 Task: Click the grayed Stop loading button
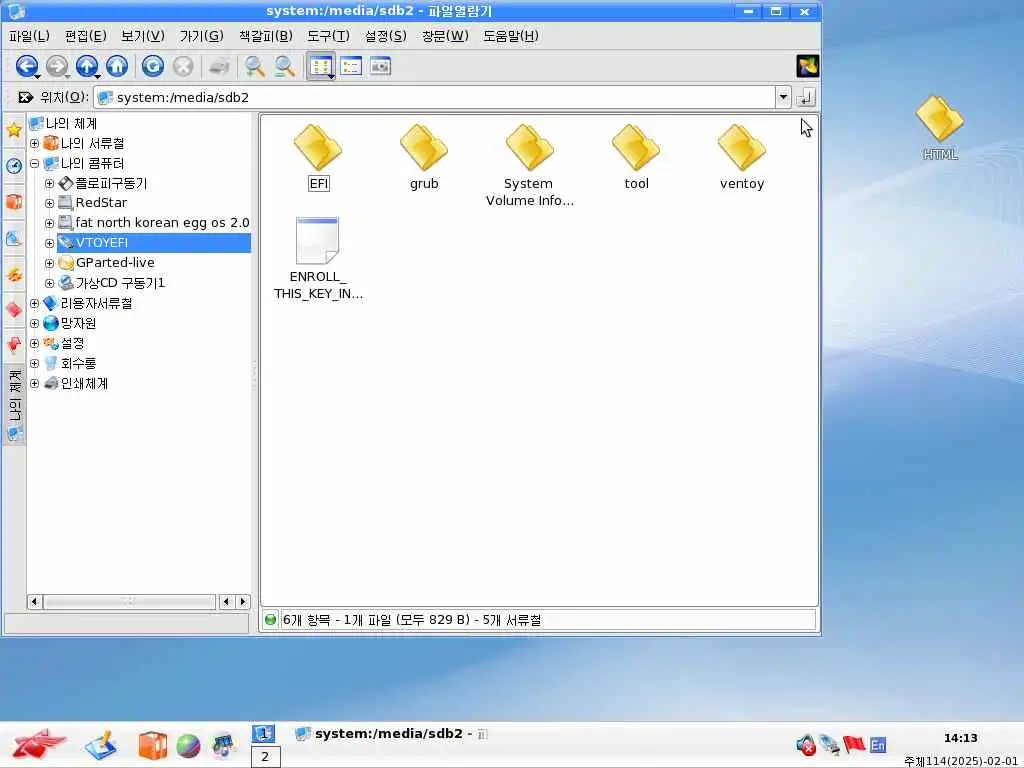(x=183, y=66)
